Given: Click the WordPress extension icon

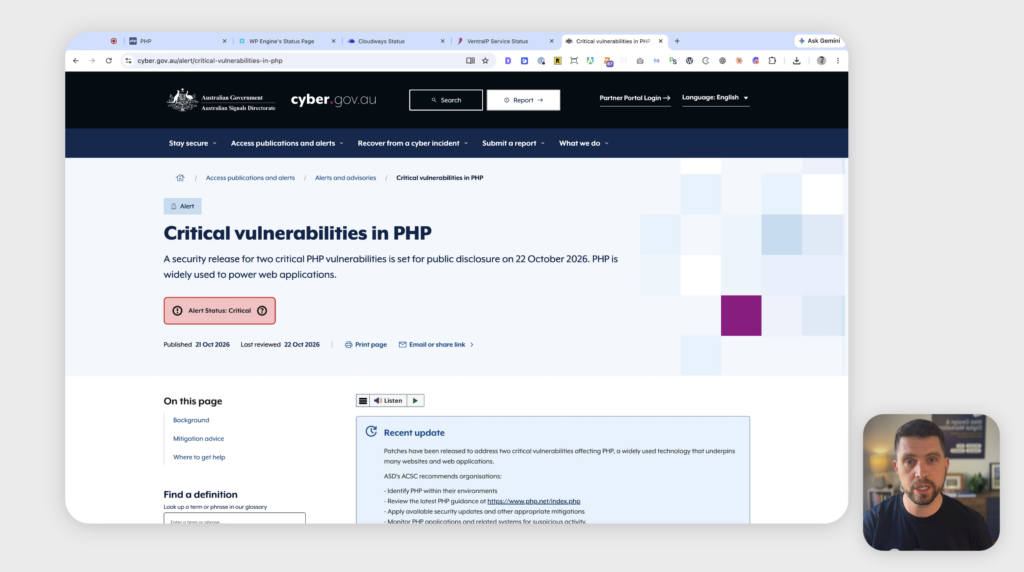Looking at the screenshot, I should coord(689,61).
